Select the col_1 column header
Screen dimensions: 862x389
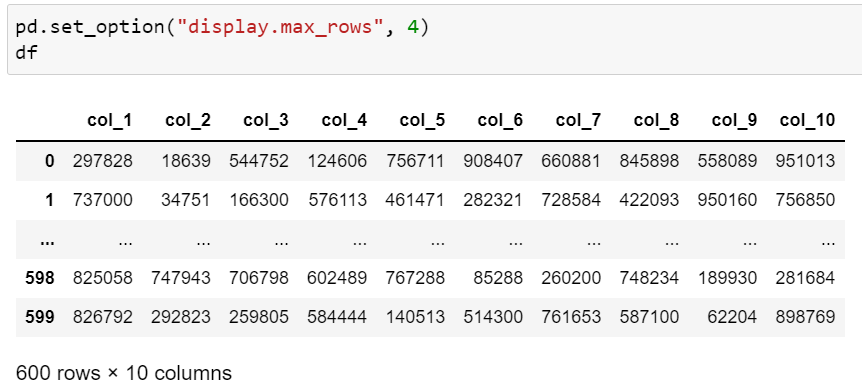109,120
